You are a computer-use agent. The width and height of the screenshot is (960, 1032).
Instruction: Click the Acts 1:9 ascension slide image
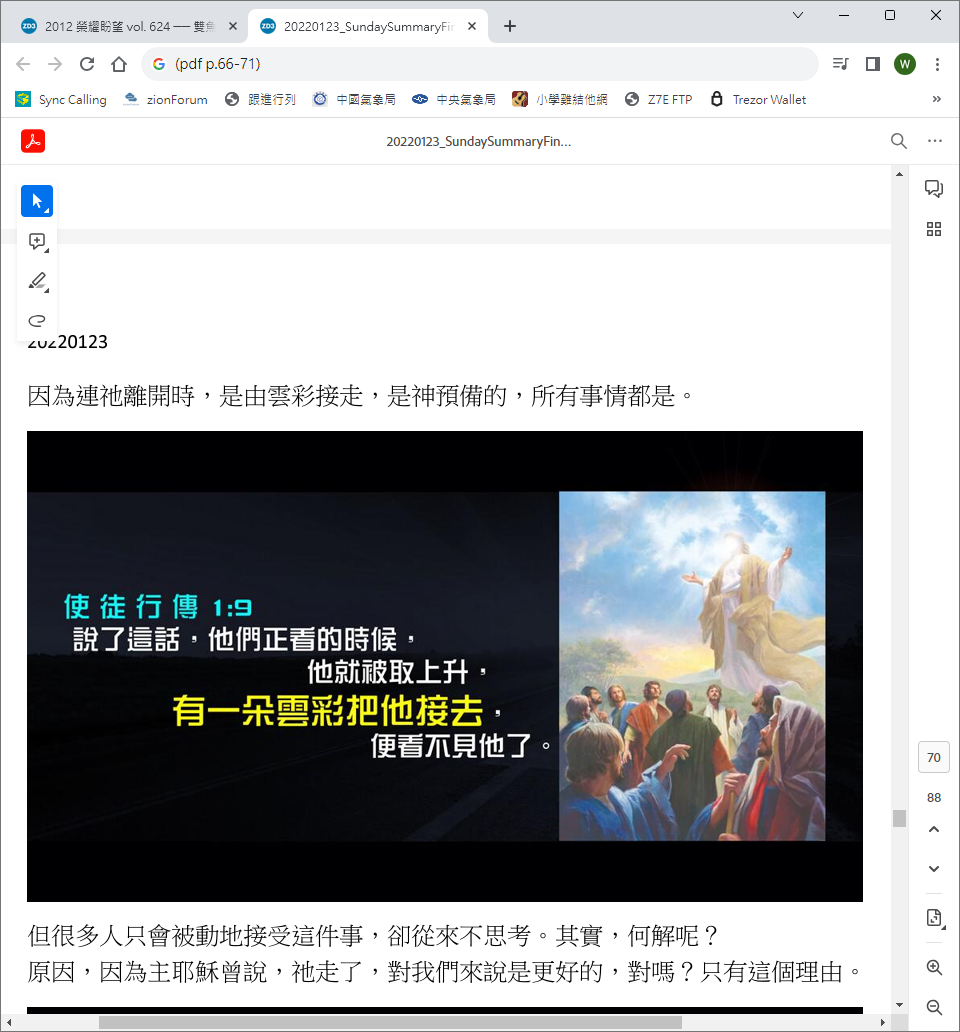tap(445, 666)
